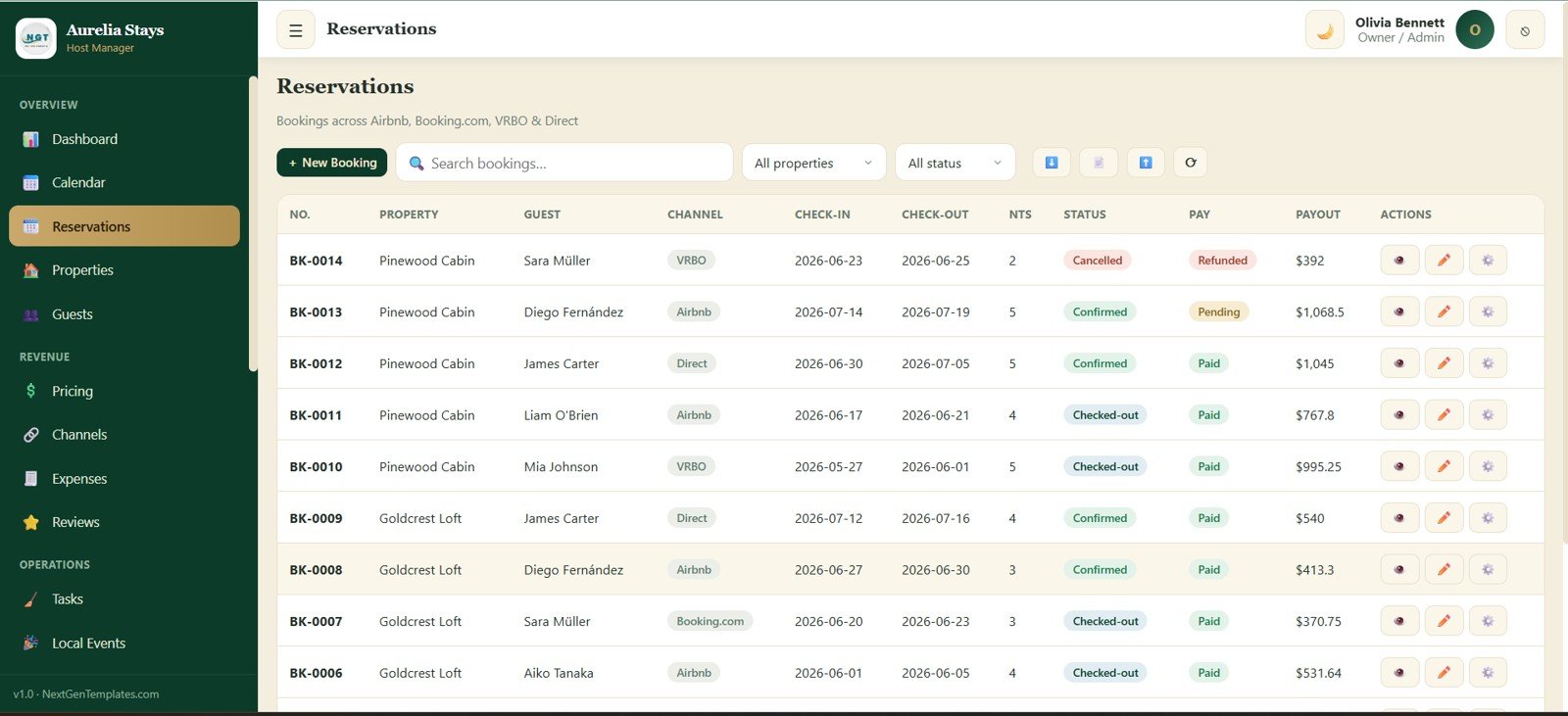The width and height of the screenshot is (1568, 716).
Task: Open the hamburger sidebar menu toggle
Action: [x=295, y=30]
